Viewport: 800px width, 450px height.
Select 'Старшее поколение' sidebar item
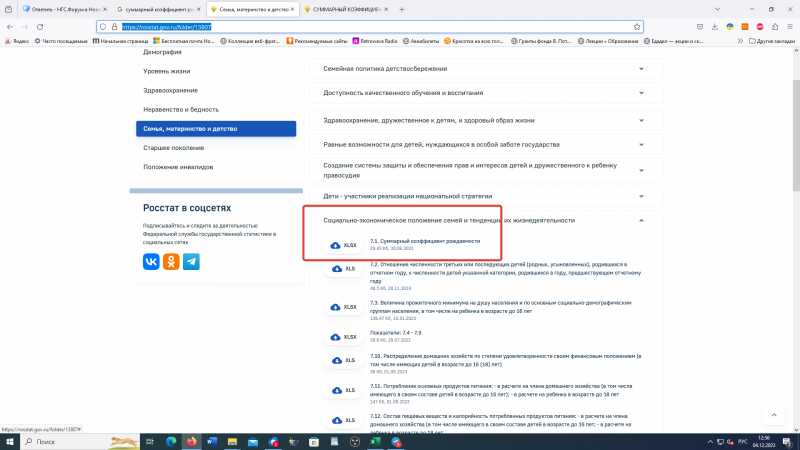click(x=171, y=148)
